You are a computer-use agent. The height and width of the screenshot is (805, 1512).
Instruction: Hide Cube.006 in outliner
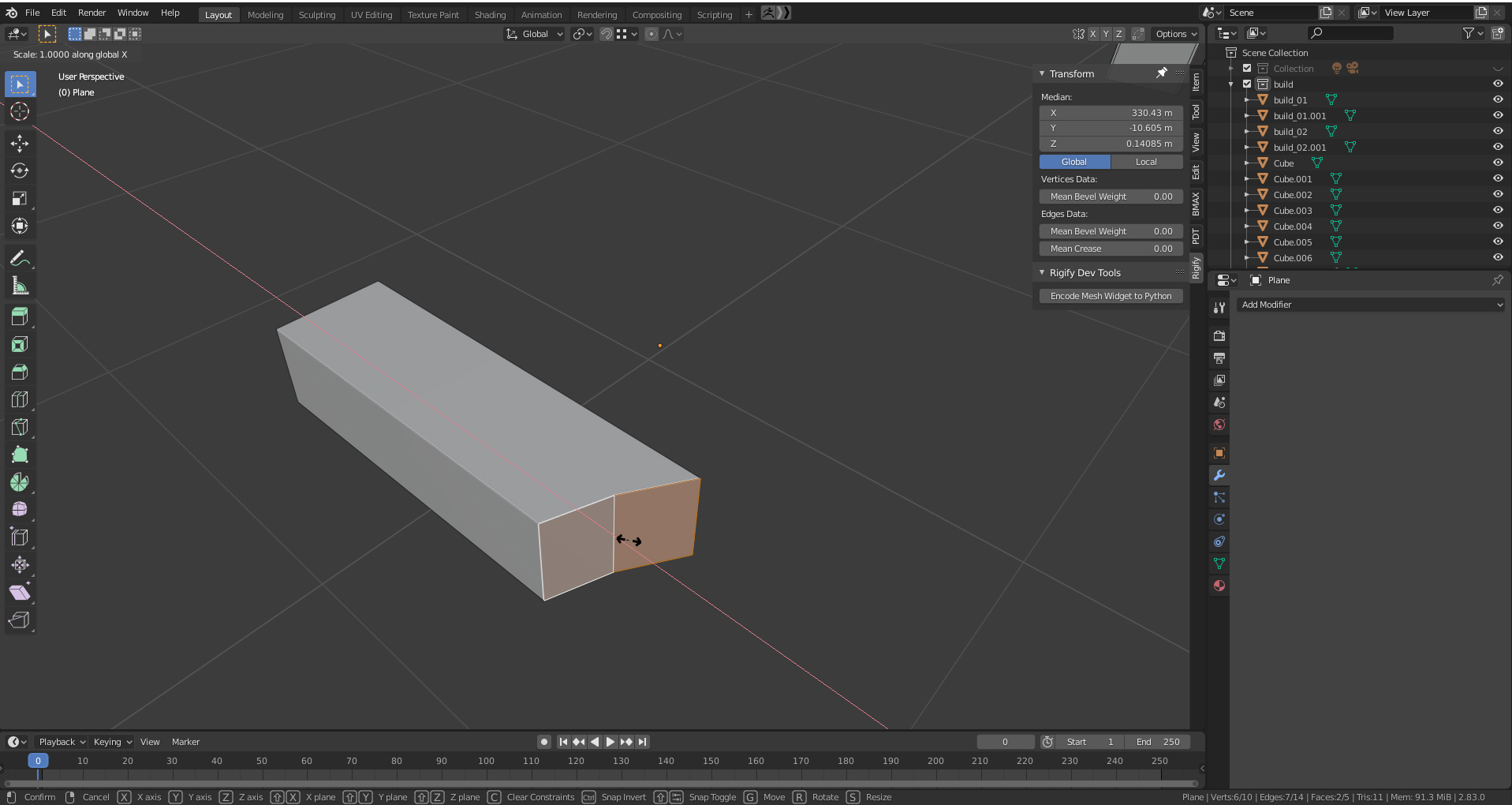pos(1497,257)
